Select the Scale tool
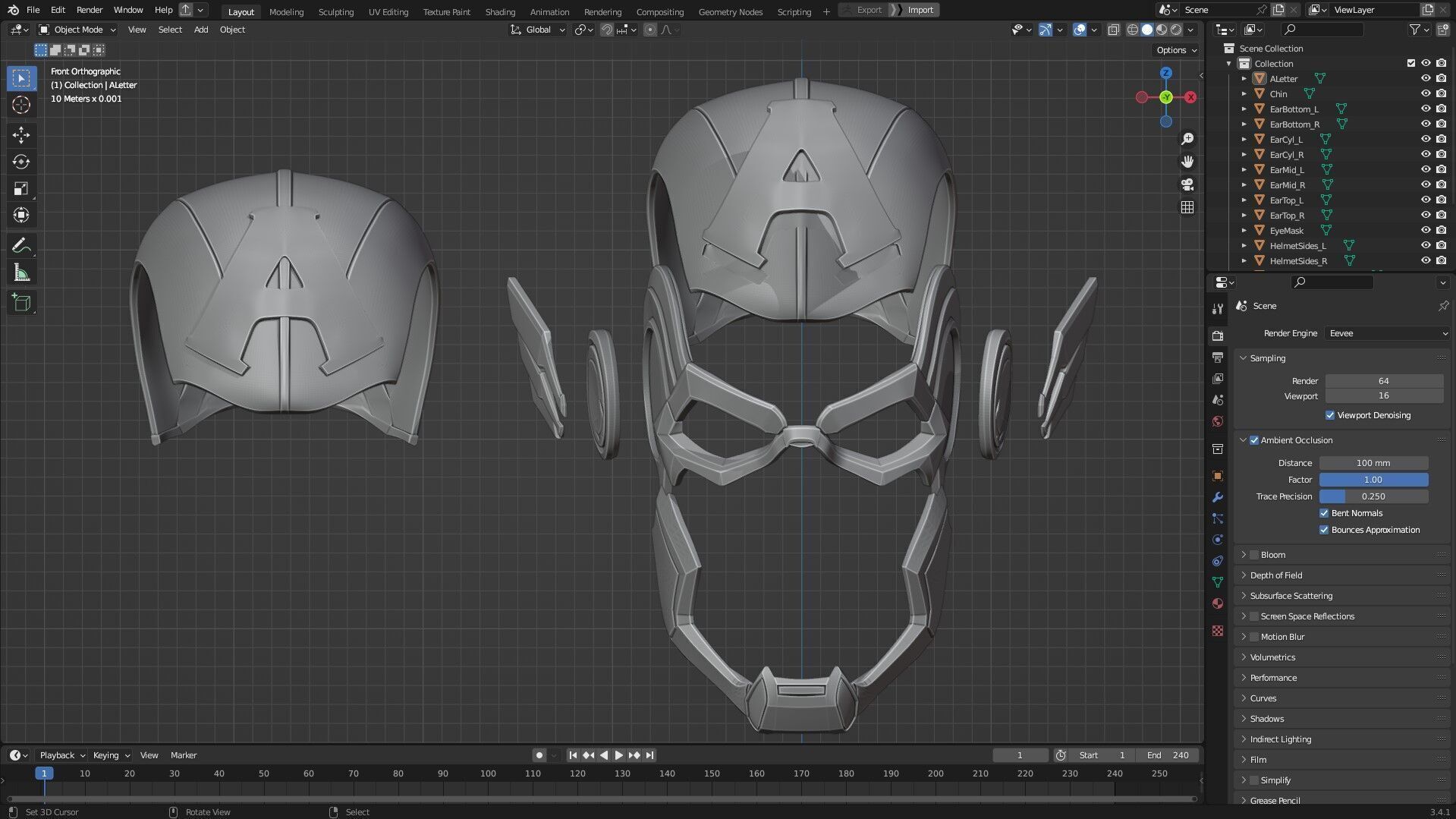The height and width of the screenshot is (819, 1456). coord(21,188)
